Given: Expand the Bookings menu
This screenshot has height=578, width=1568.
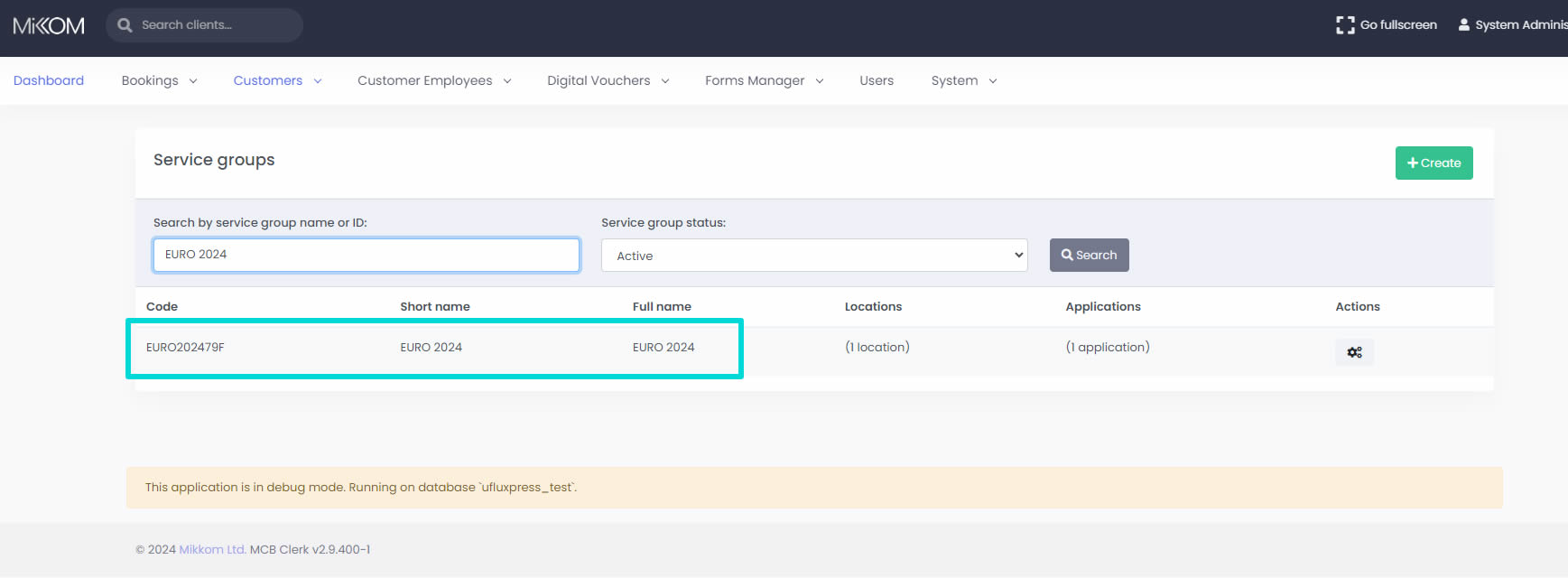Looking at the screenshot, I should (x=159, y=81).
